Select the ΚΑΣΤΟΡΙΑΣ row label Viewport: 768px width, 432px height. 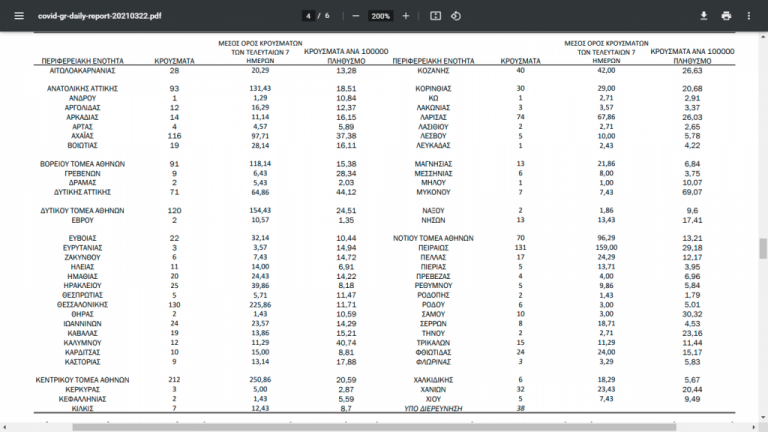(82, 362)
